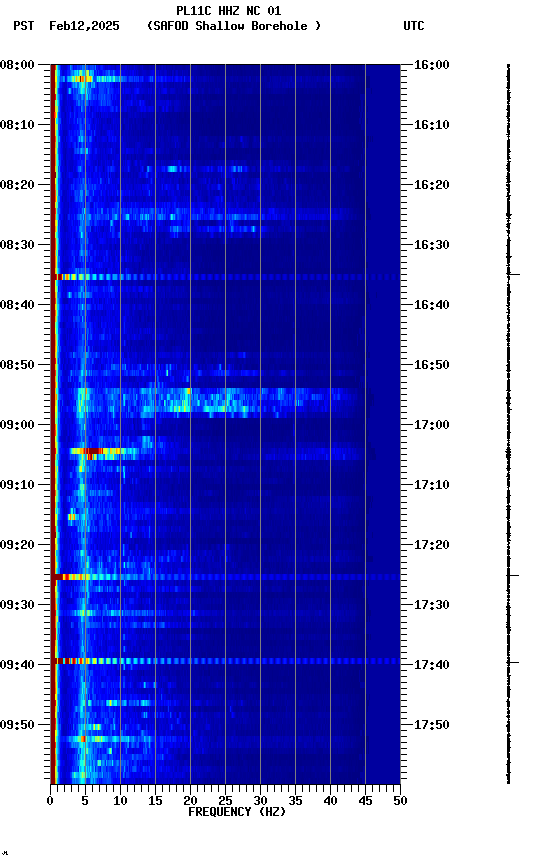Click the 30 Hz frequency tick label
The image size is (552, 864).
tap(260, 801)
